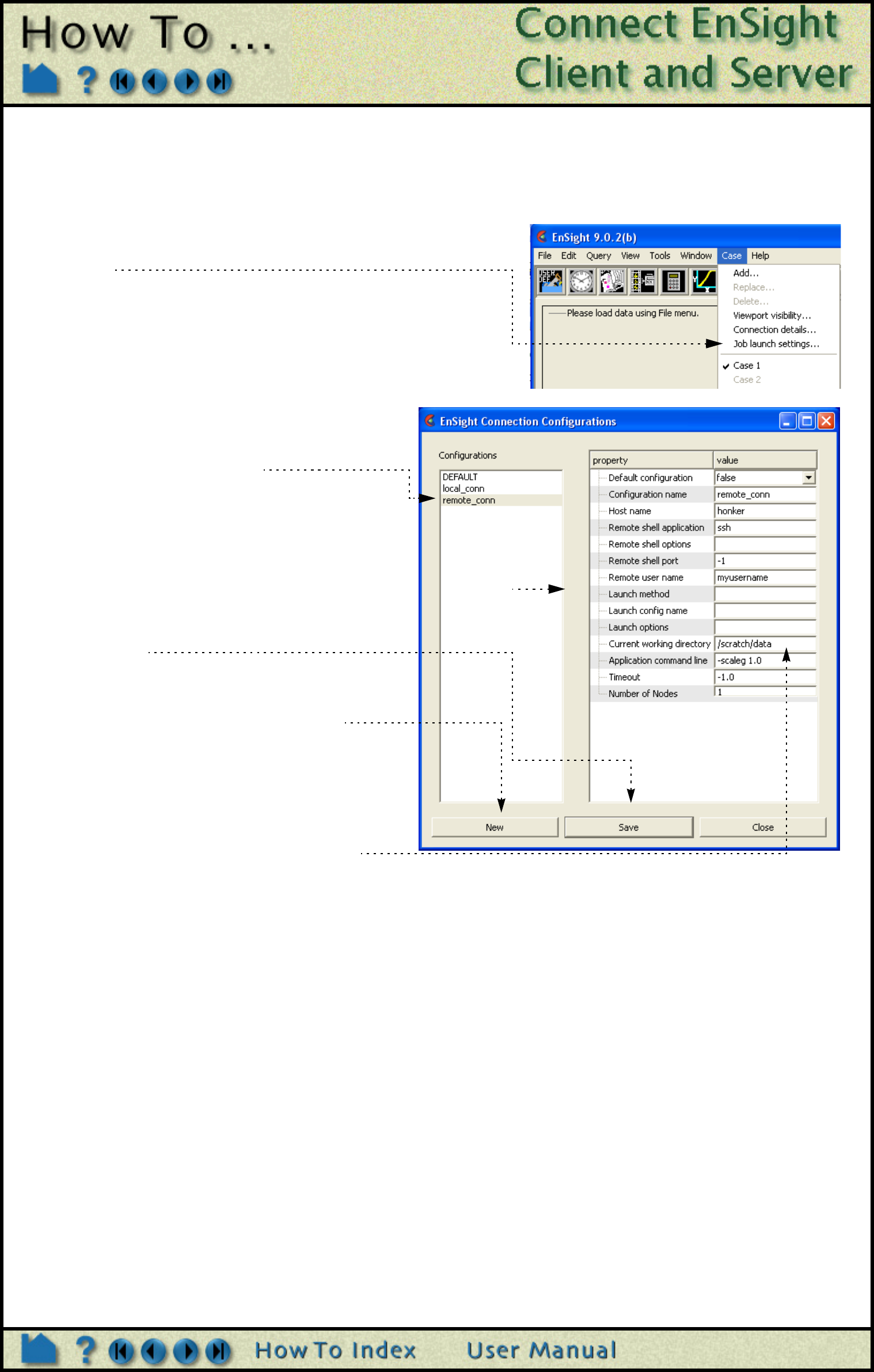Image resolution: width=874 pixels, height=1372 pixels.
Task: Click the Current working directory value field
Action: pyautogui.click(x=765, y=644)
